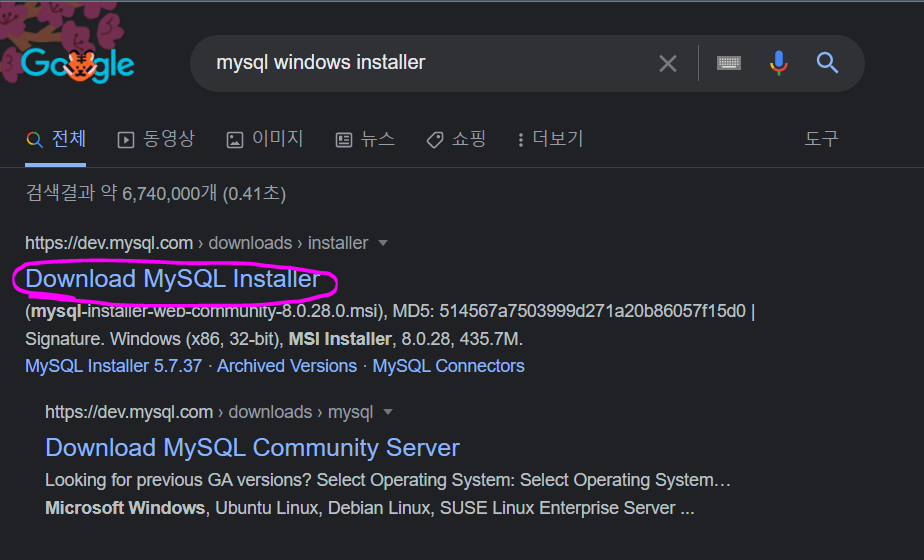Open Archived Versions sitelink

(287, 366)
